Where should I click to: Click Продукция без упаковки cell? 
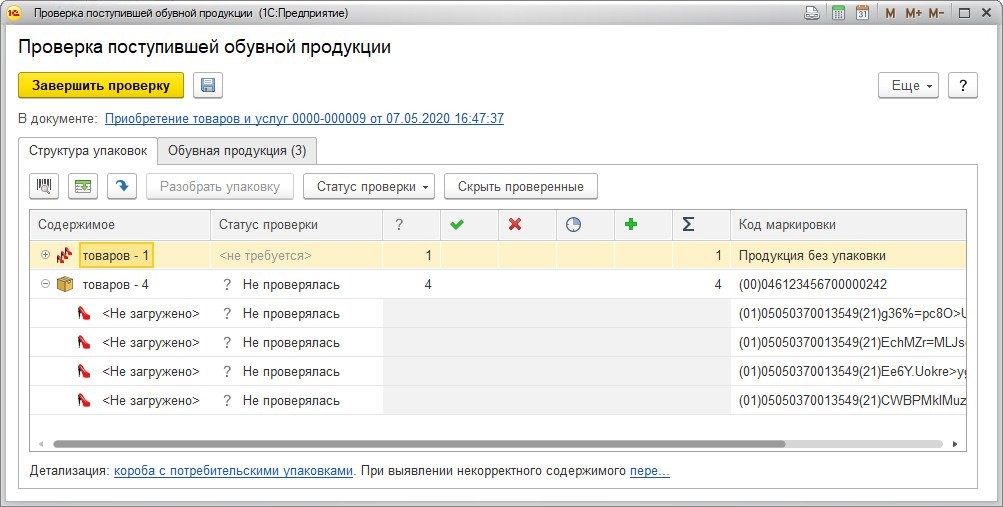click(848, 256)
